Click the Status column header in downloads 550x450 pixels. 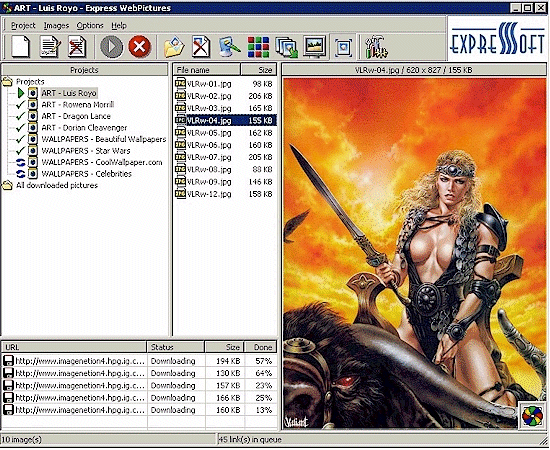pos(176,347)
